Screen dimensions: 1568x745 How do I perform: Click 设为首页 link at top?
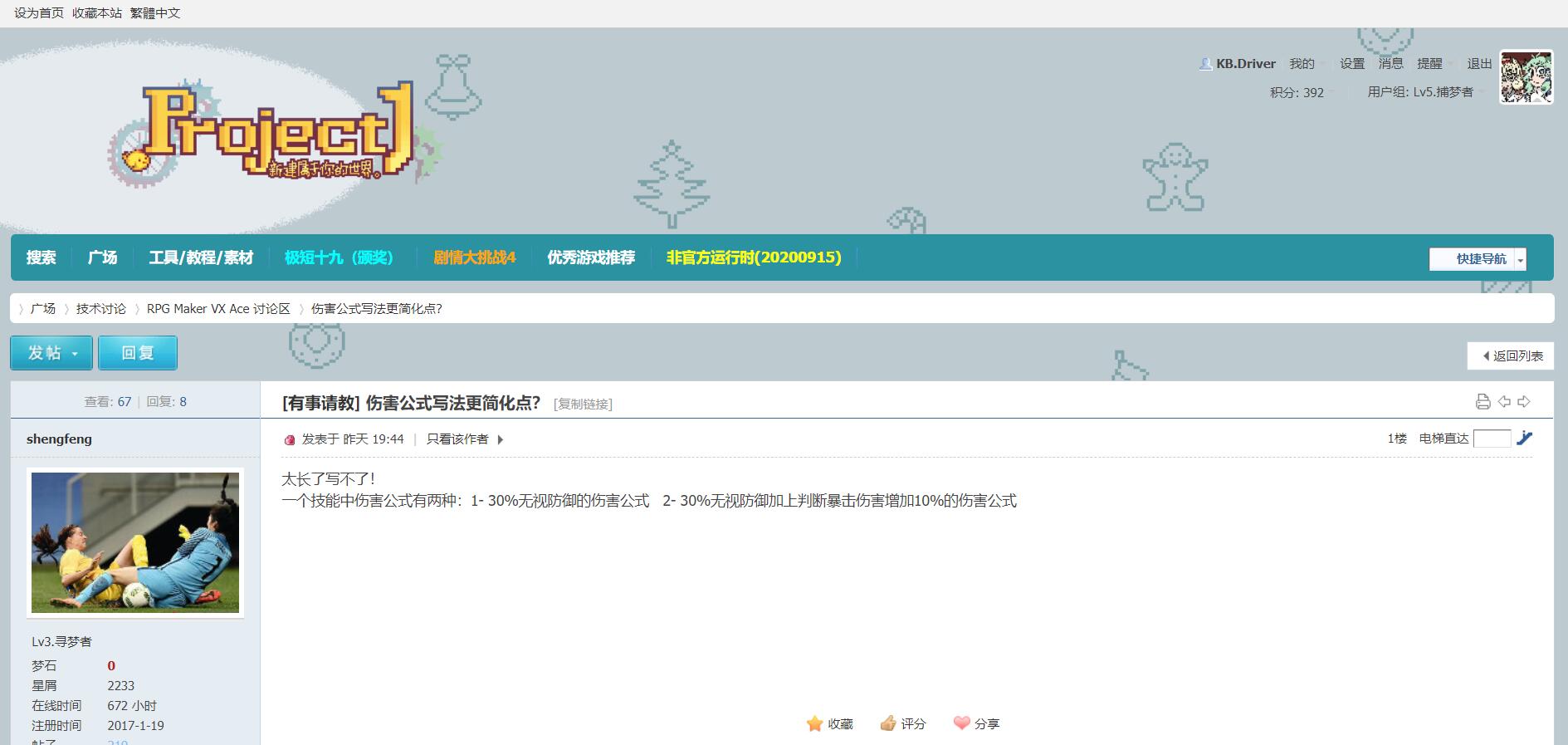coord(39,13)
